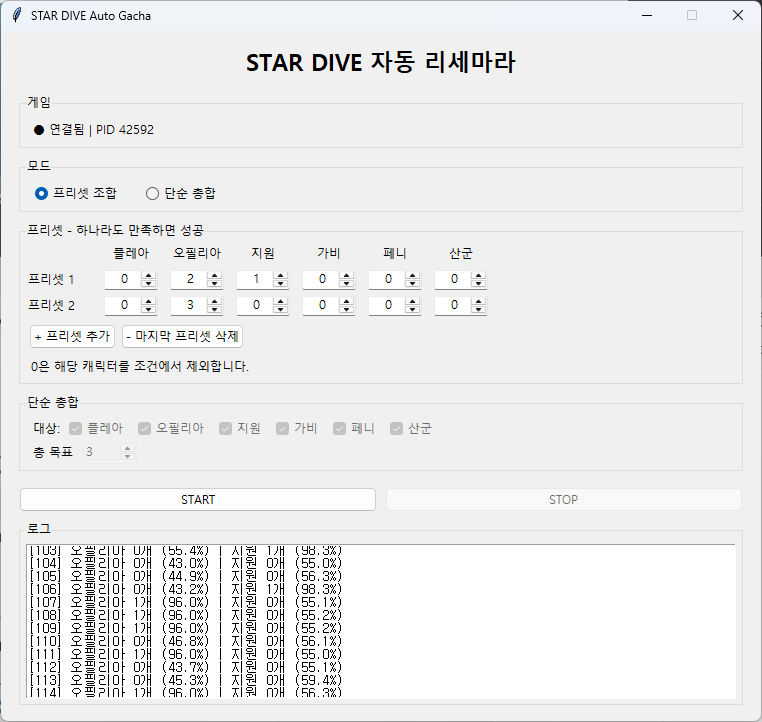
Task: Increase 오필리아 value for 프리셋 1
Action: tap(214, 275)
